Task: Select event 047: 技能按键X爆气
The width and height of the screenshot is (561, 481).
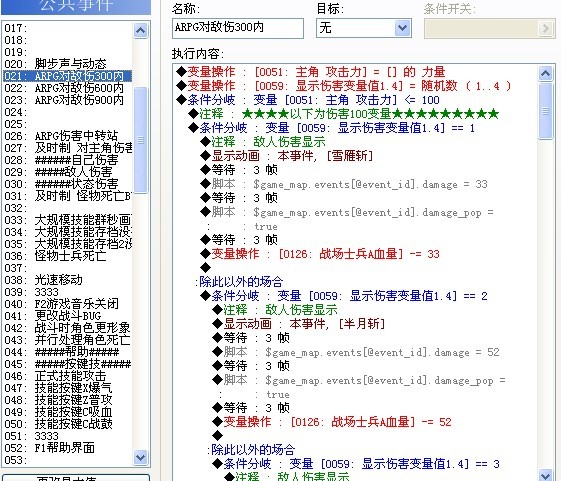Action: pos(68,388)
